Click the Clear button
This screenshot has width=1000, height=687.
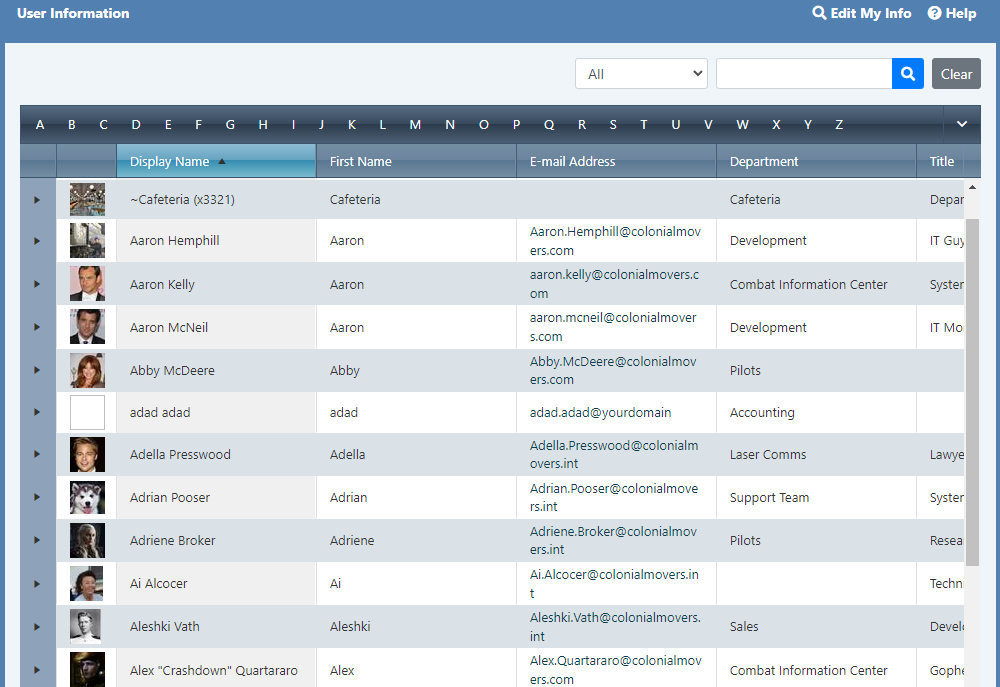[956, 74]
